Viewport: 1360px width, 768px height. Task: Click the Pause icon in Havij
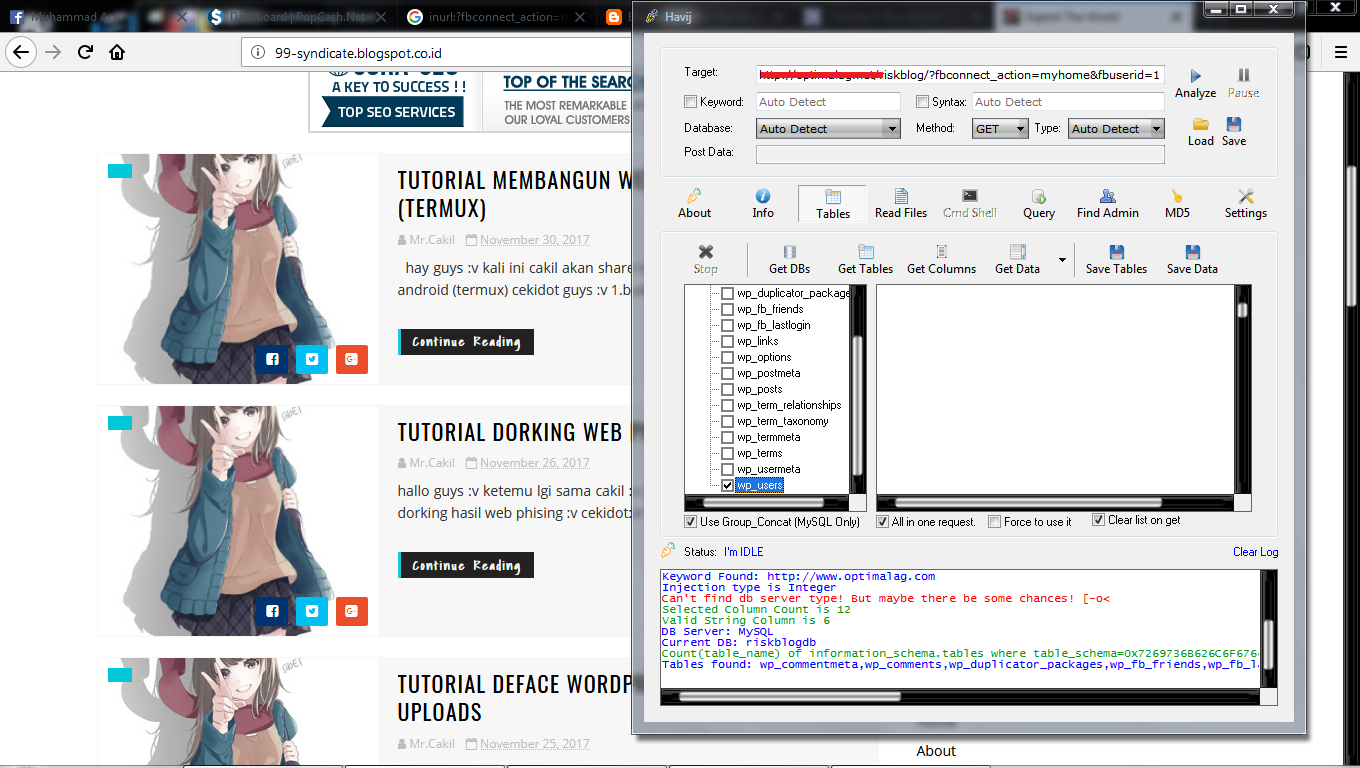pos(1244,75)
